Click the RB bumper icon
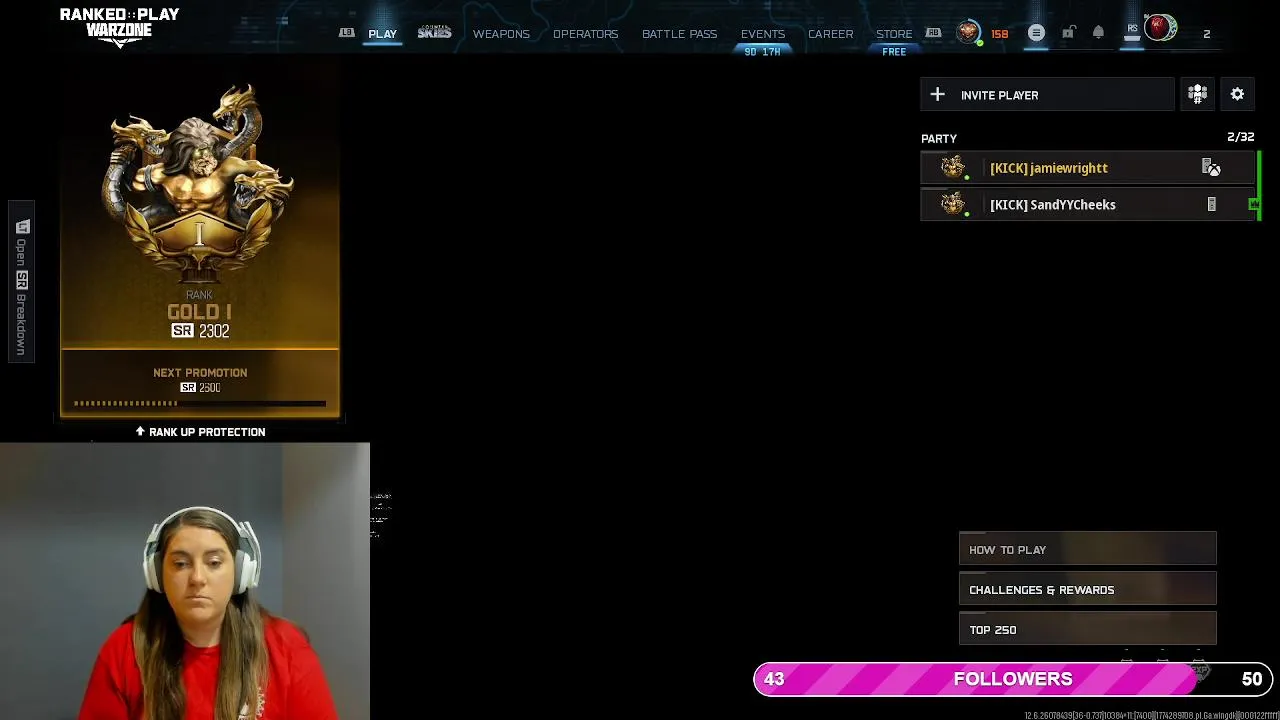1280x720 pixels. [933, 33]
